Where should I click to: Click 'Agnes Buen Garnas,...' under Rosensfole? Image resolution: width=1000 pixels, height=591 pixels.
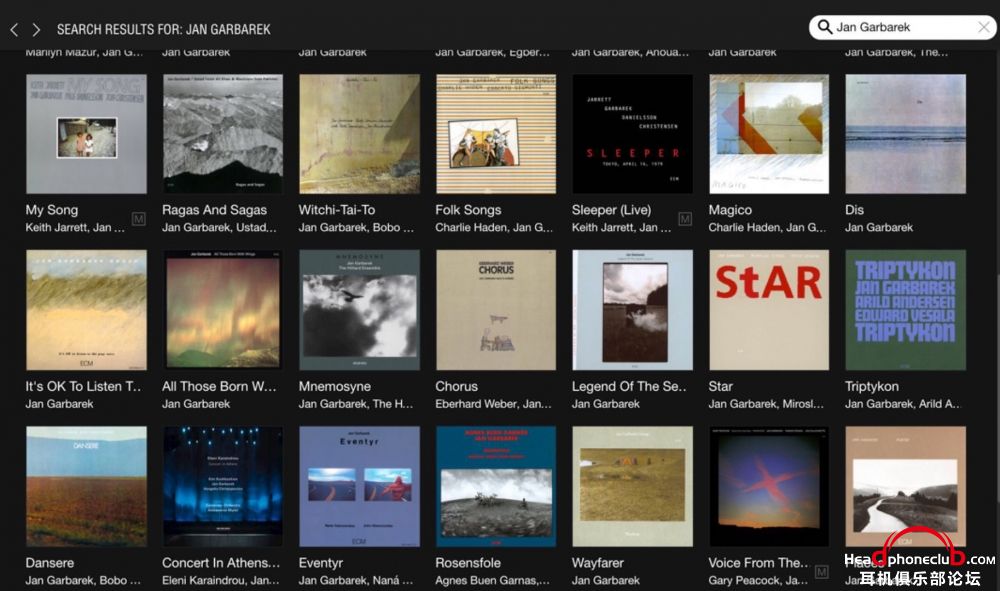tap(492, 581)
